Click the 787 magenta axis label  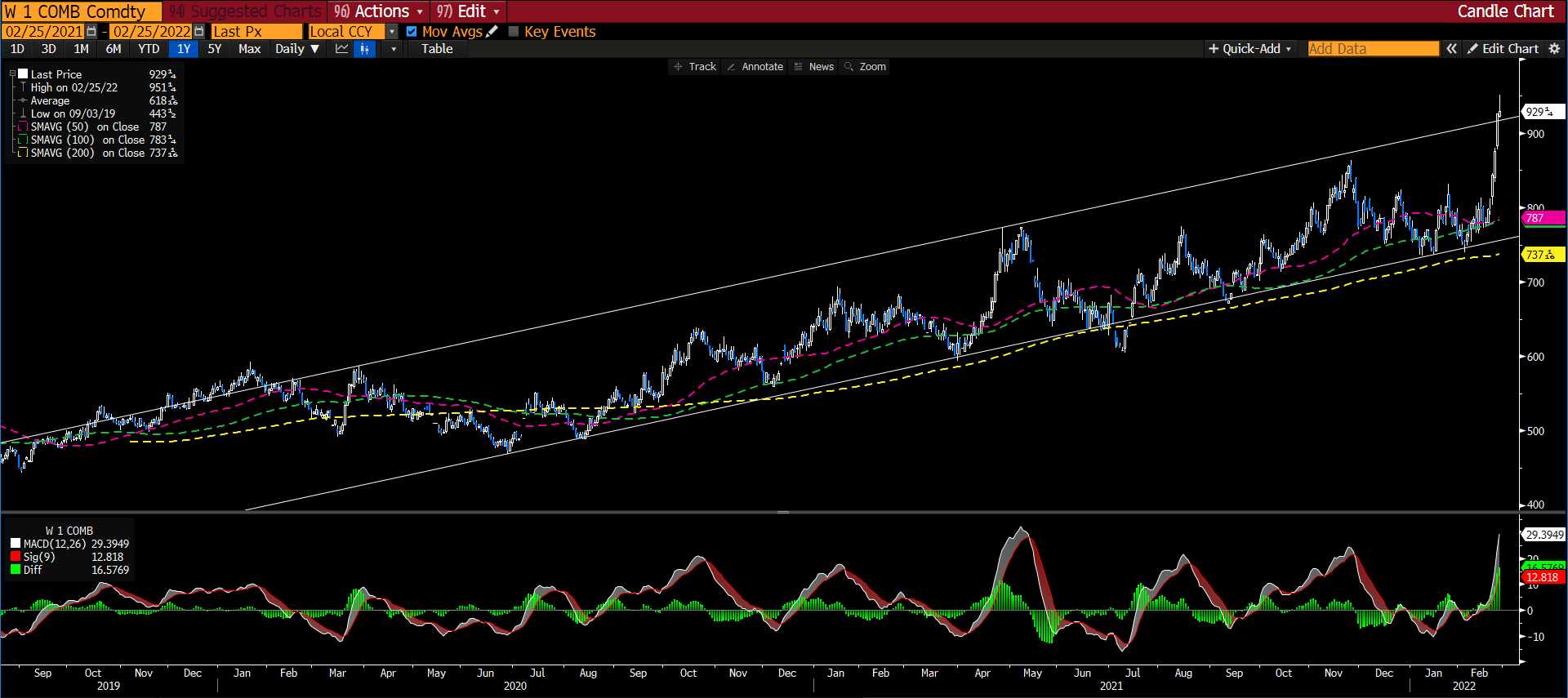(x=1542, y=218)
